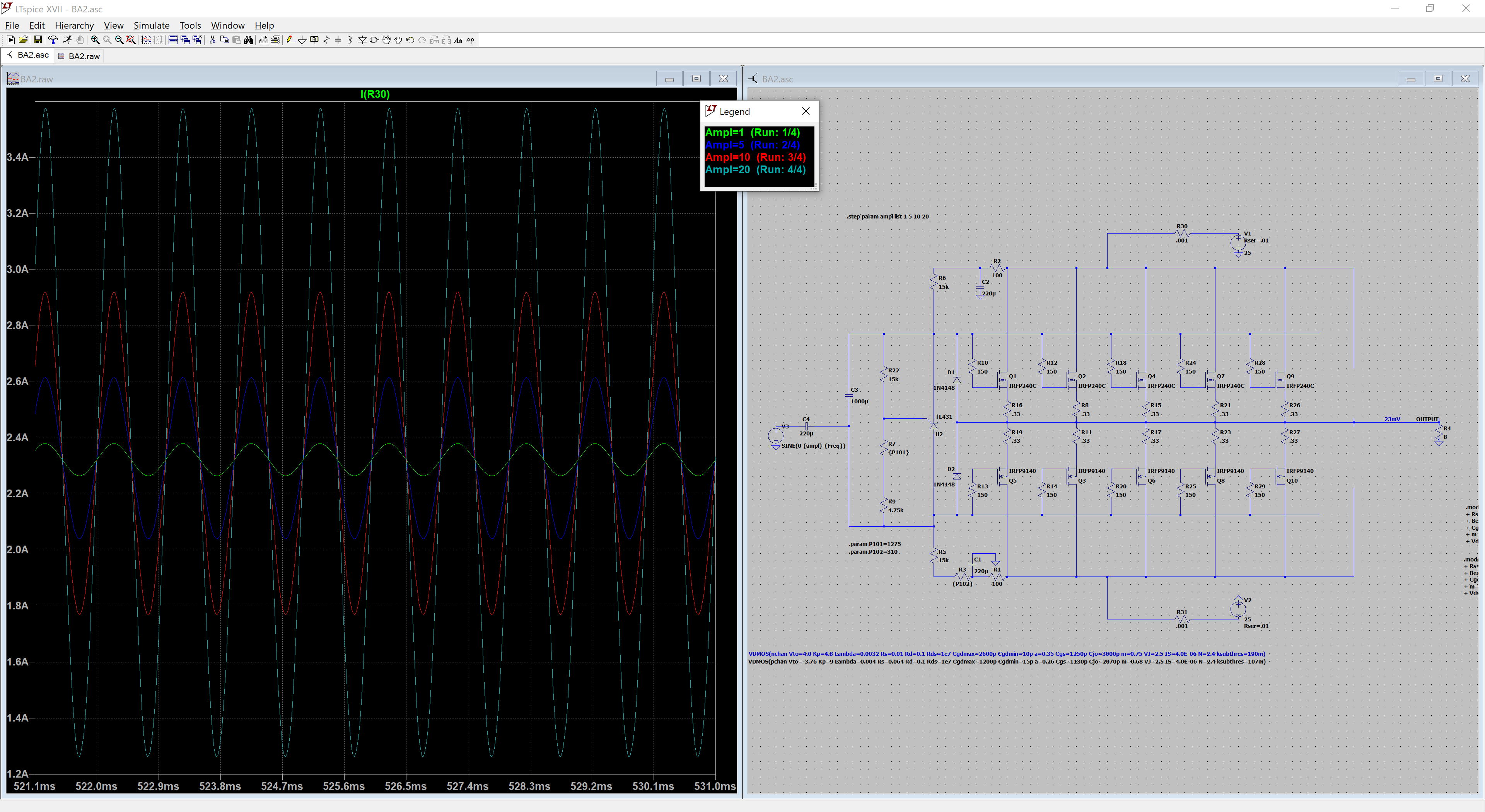The height and width of the screenshot is (812, 1485).
Task: Minimize the BA2.asc schematic window
Action: click(x=1411, y=78)
